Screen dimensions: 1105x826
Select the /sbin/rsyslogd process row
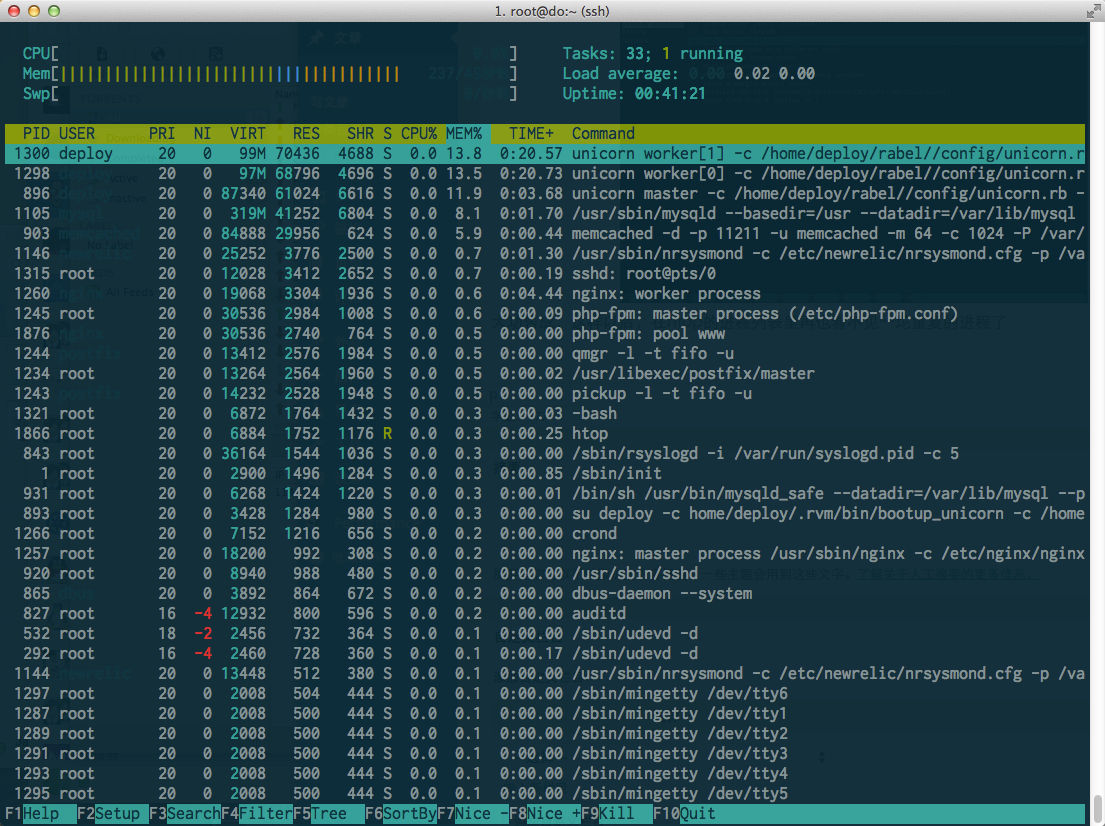[x=545, y=453]
